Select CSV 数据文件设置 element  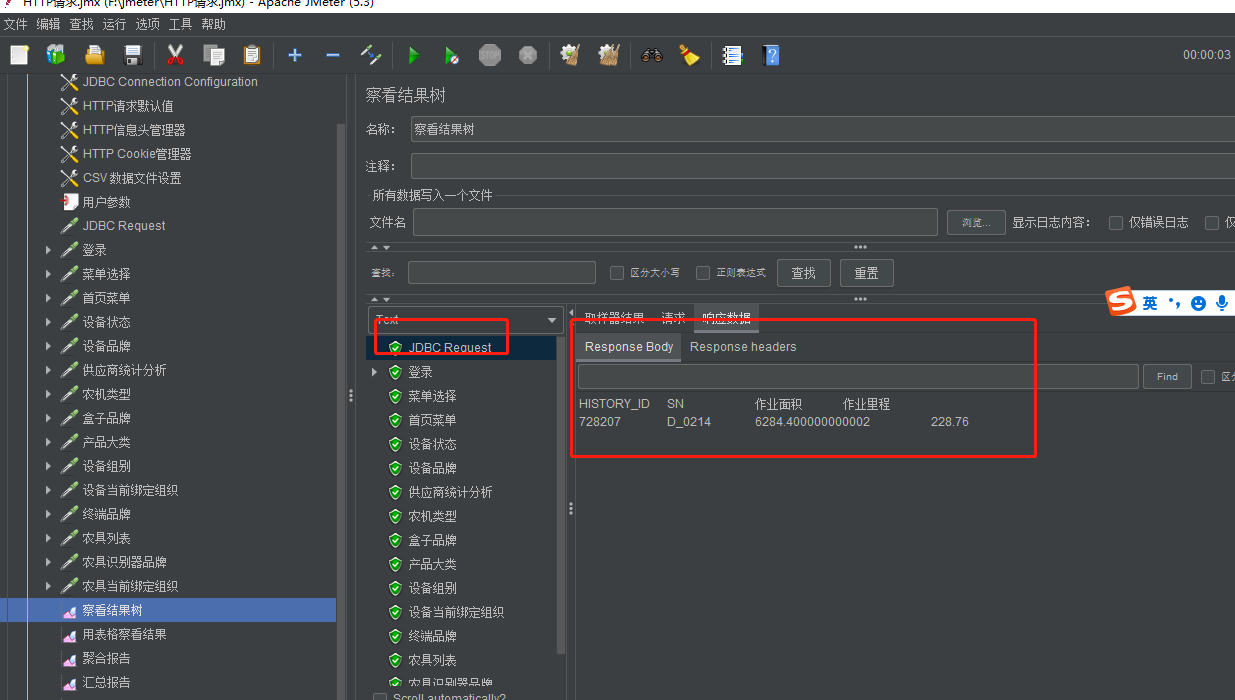(x=132, y=178)
